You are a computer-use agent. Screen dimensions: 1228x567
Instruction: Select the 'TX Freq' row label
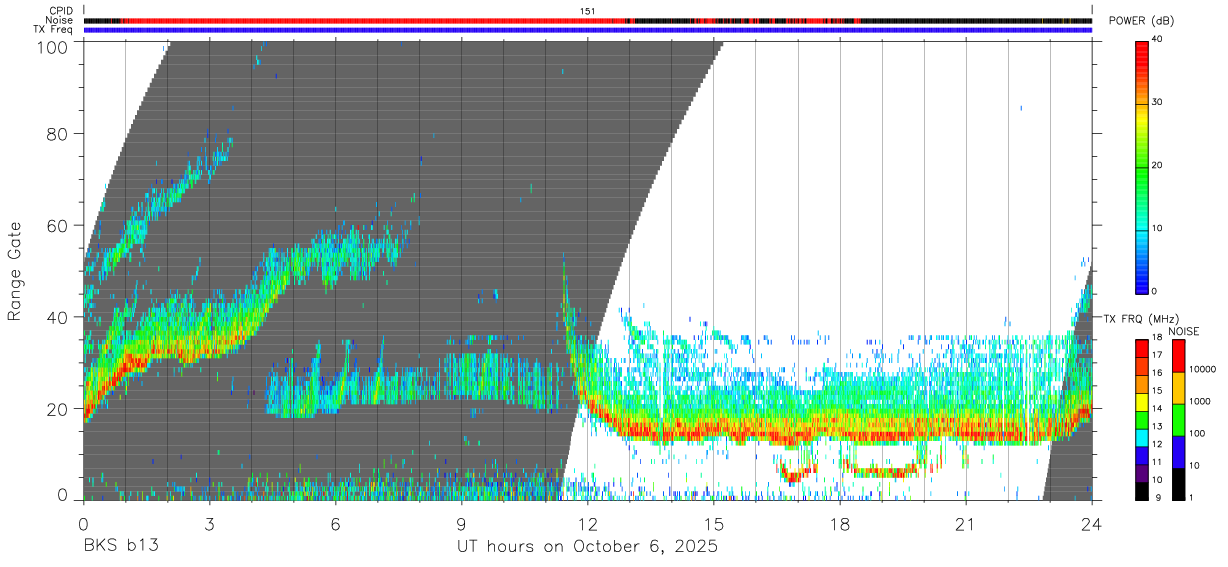click(x=54, y=29)
